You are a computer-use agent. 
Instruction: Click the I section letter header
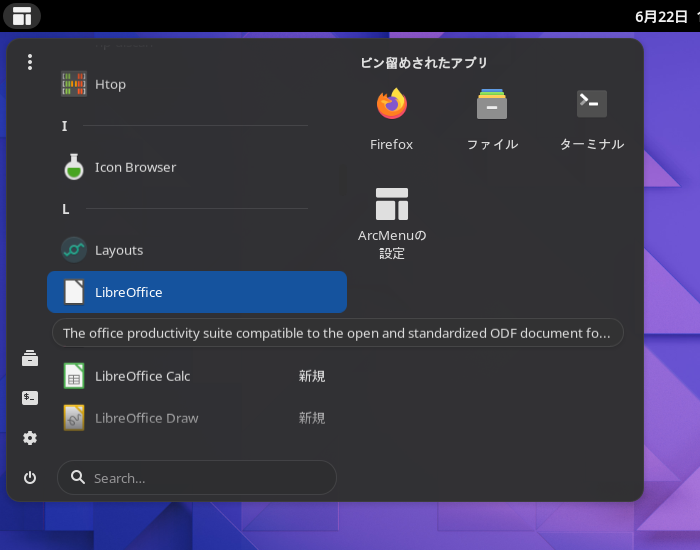click(65, 126)
